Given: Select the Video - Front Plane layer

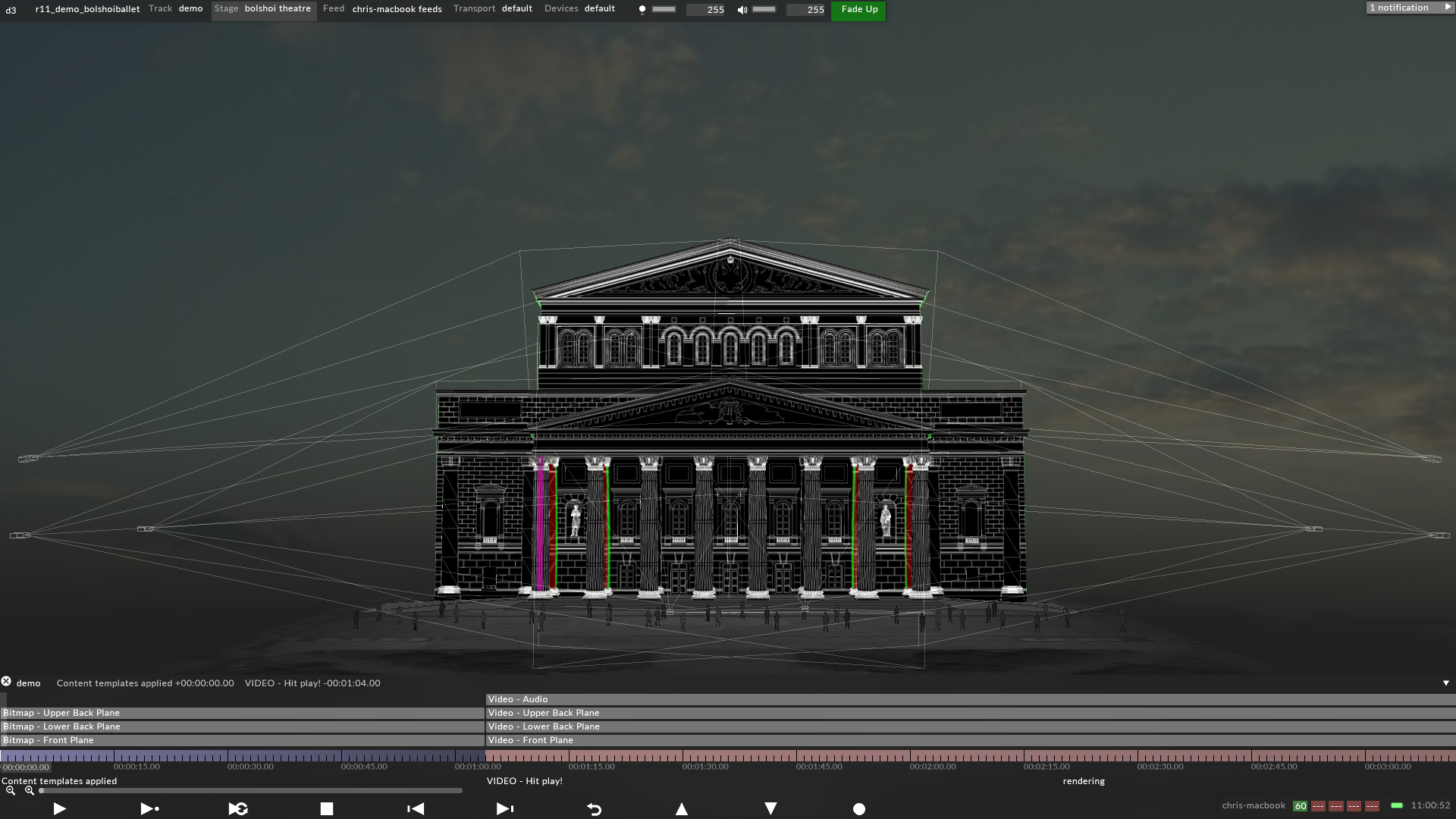Looking at the screenshot, I should pos(531,740).
